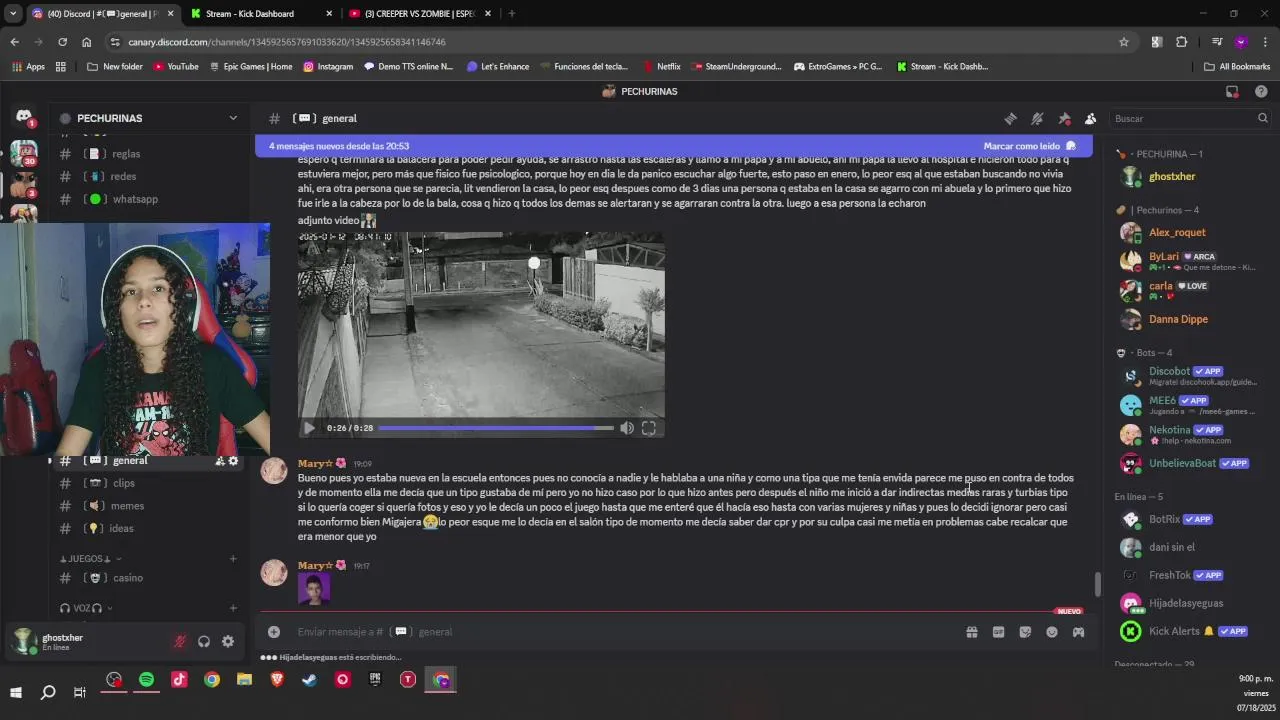Toggle video volume speaker icon

tap(627, 428)
